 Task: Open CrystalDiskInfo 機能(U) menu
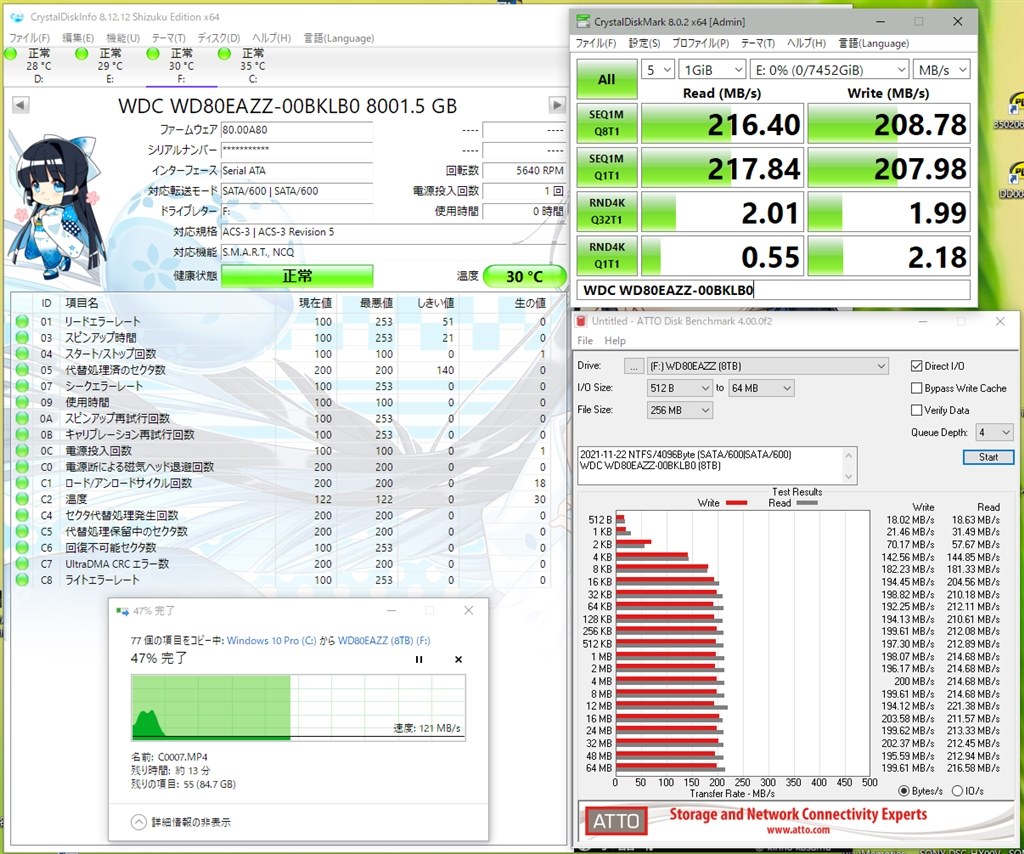(123, 38)
